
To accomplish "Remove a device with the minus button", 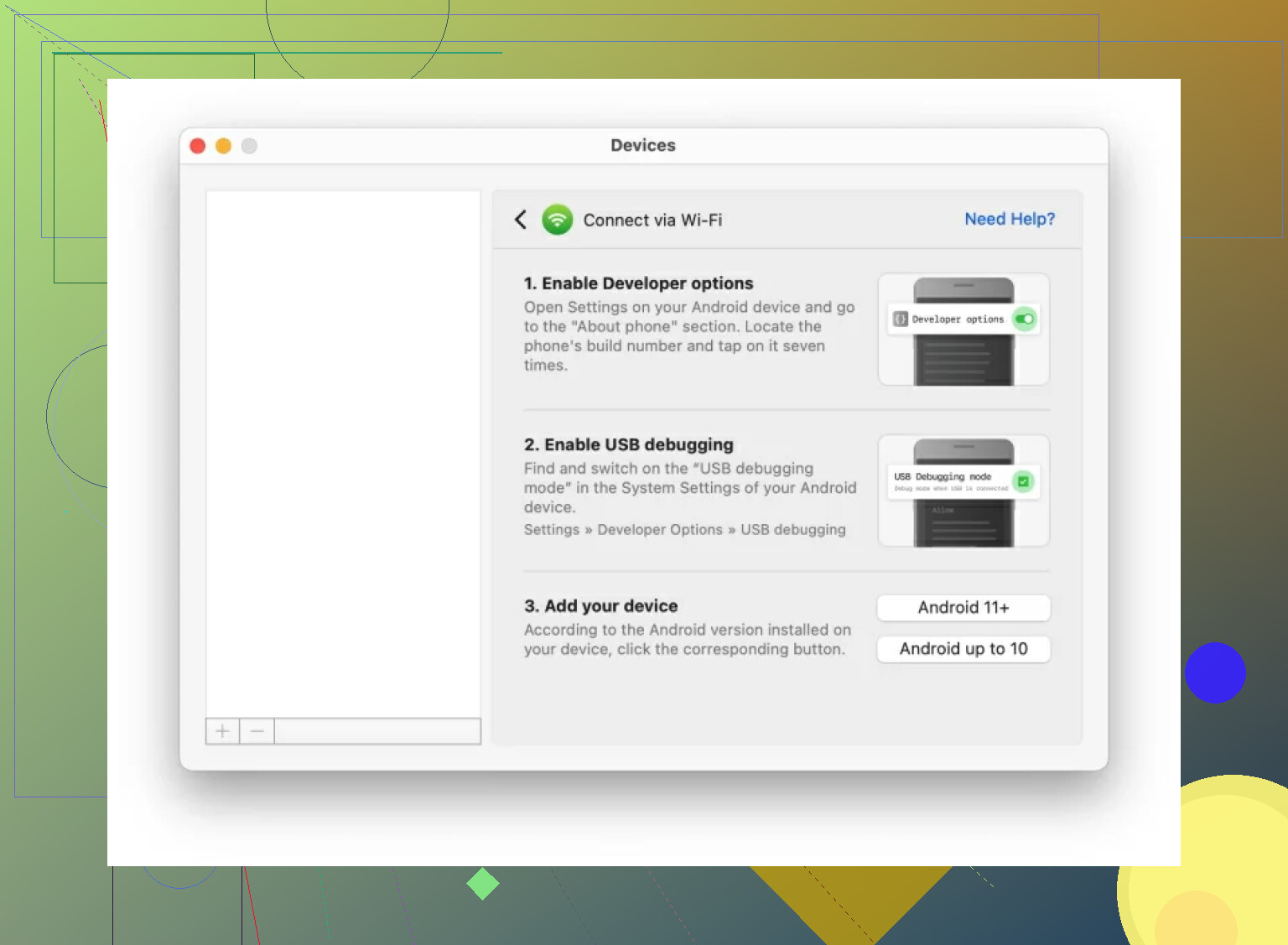I will pyautogui.click(x=257, y=731).
